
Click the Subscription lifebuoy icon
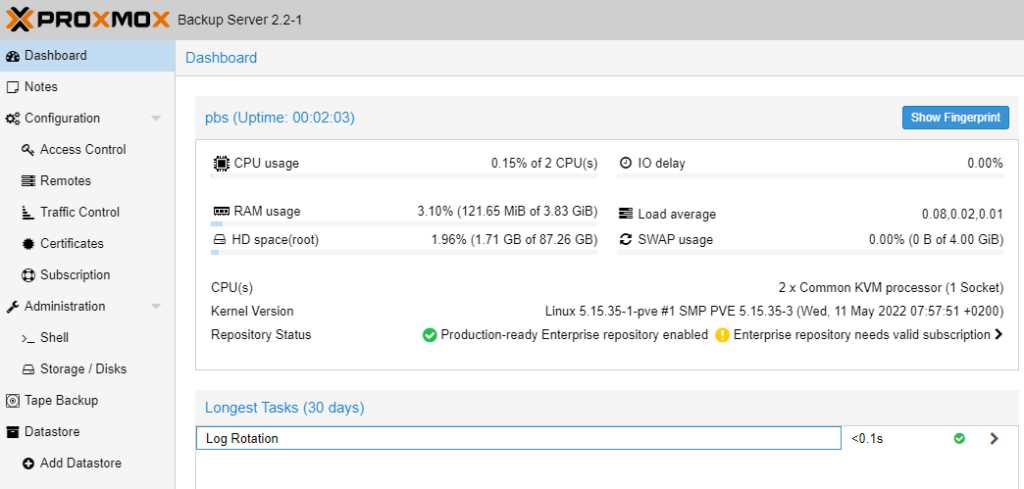point(27,275)
